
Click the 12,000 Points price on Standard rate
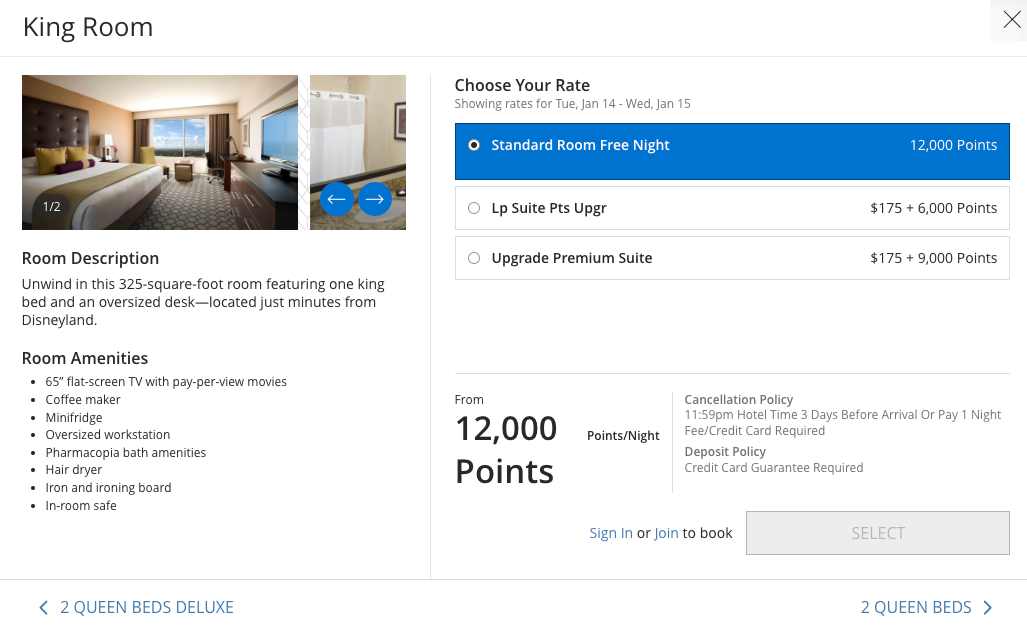click(x=953, y=145)
